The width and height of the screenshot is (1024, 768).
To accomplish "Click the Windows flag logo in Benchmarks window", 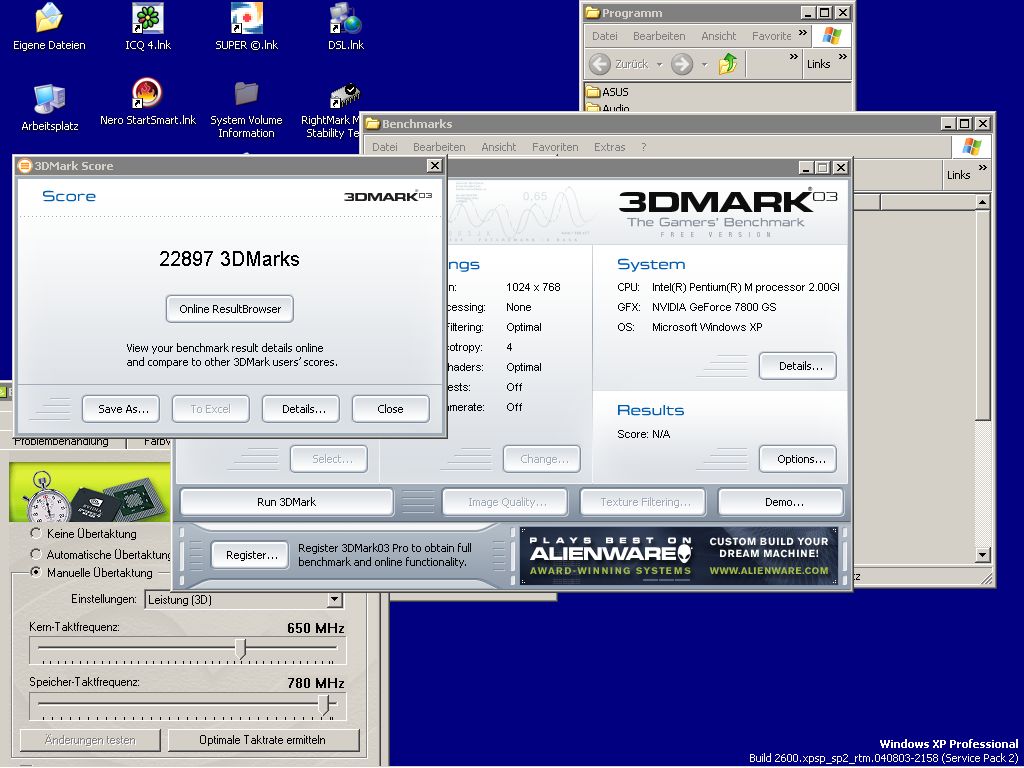I will (x=971, y=146).
